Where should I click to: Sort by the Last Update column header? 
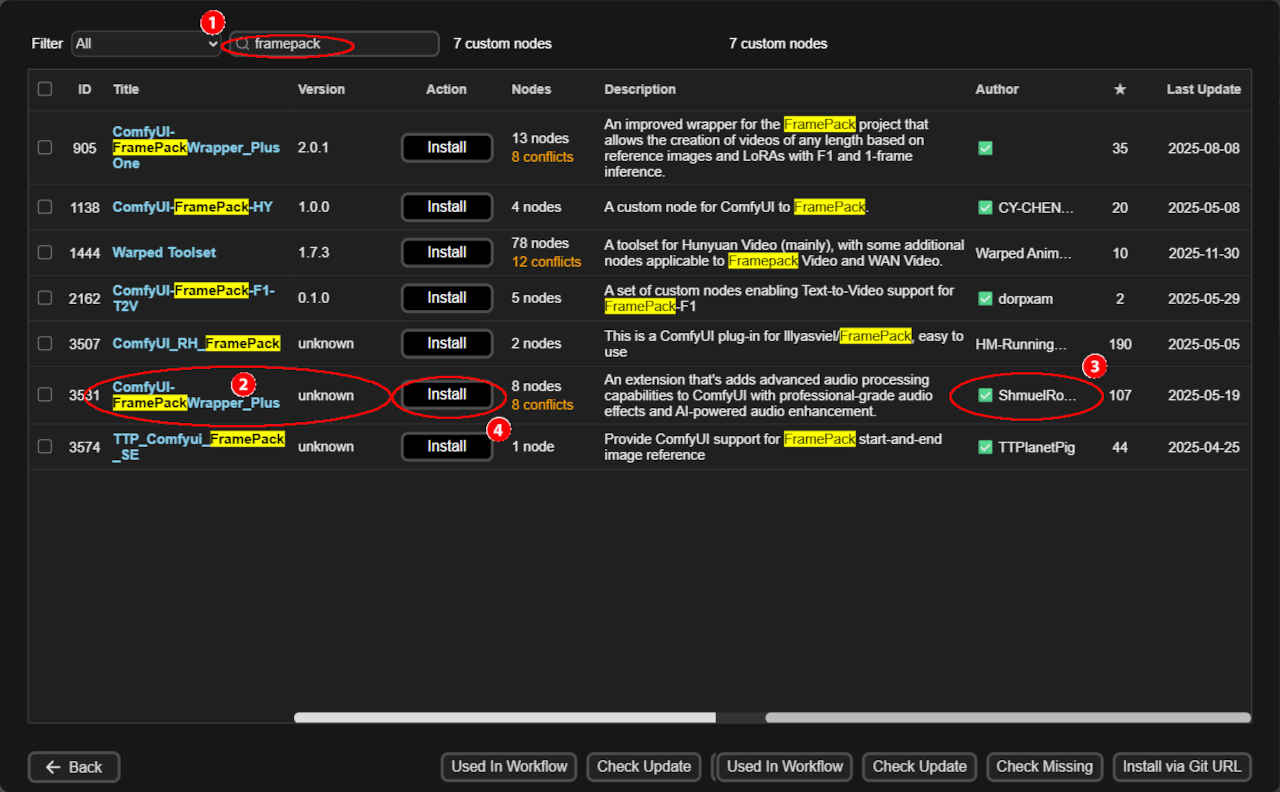[x=1203, y=89]
